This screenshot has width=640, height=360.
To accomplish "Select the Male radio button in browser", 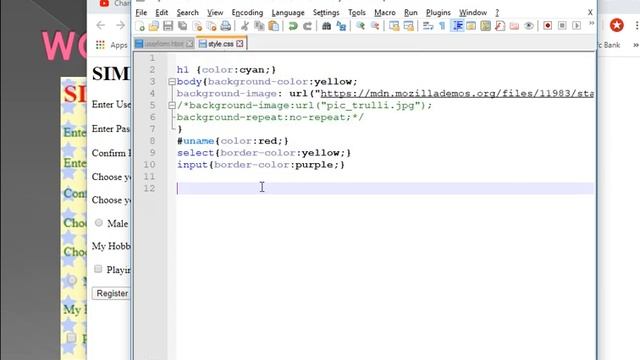I will click(99, 223).
